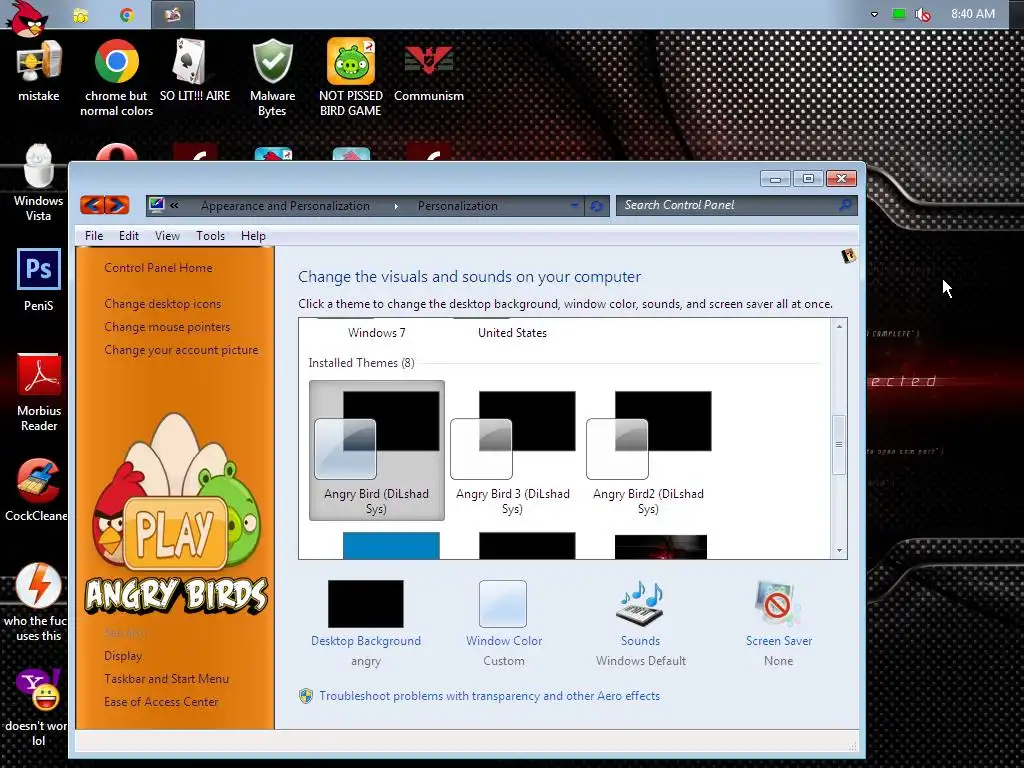
Task: Click the 8:40 AM taskbar clock
Action: (x=972, y=14)
